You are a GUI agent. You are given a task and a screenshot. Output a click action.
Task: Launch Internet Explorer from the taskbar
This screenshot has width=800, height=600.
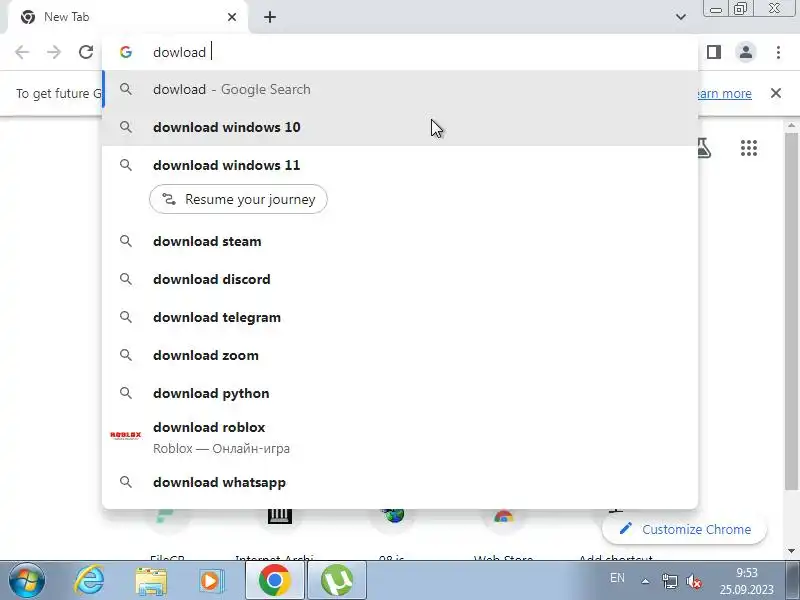(x=89, y=580)
